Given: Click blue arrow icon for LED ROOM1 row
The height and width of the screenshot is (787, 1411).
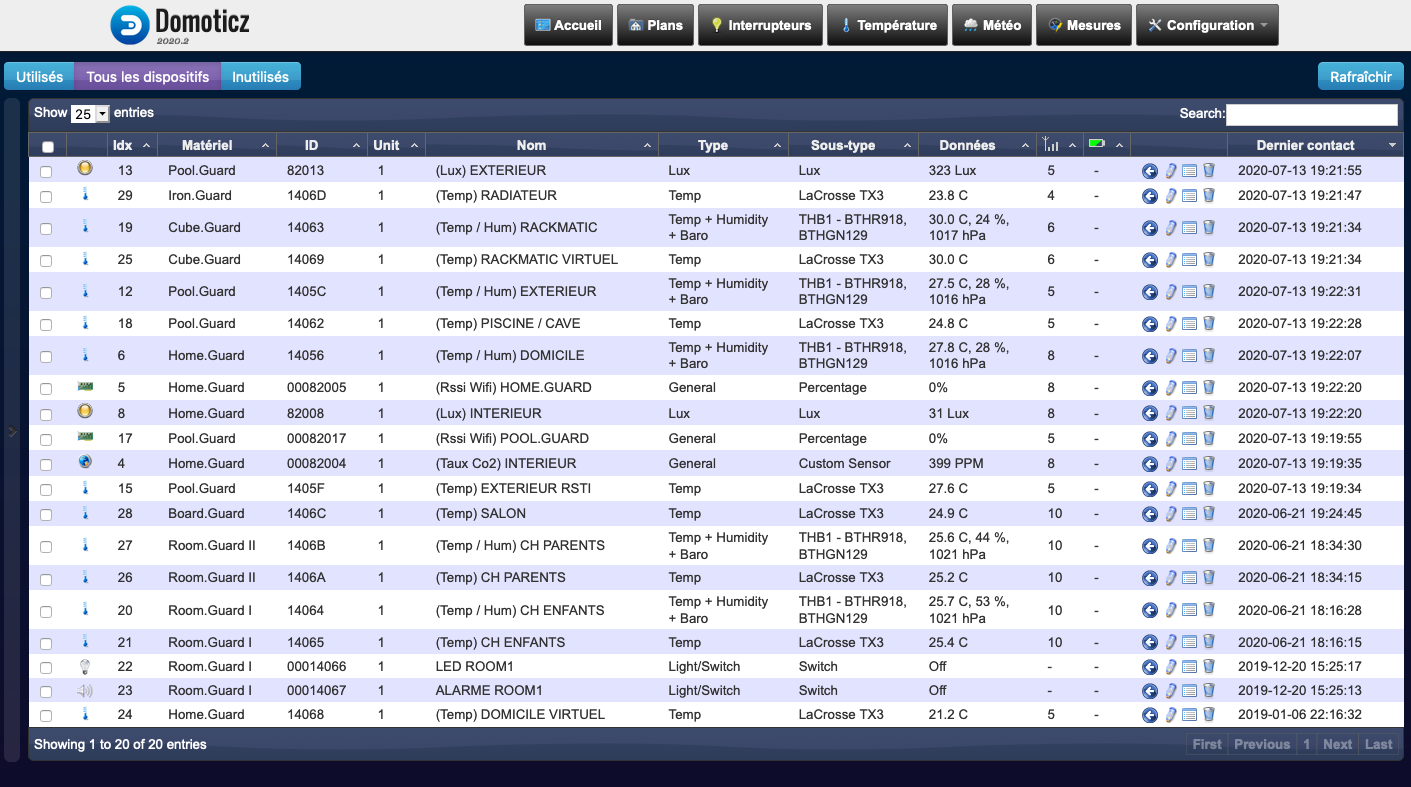Looking at the screenshot, I should (1150, 667).
